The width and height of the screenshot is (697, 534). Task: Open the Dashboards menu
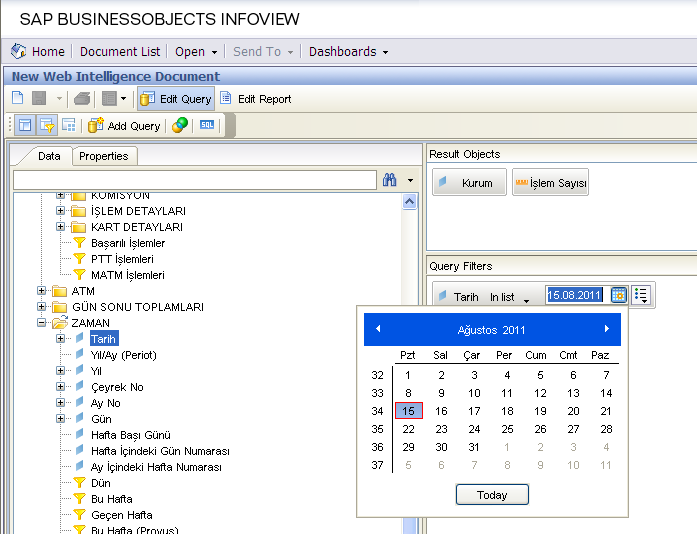point(348,52)
